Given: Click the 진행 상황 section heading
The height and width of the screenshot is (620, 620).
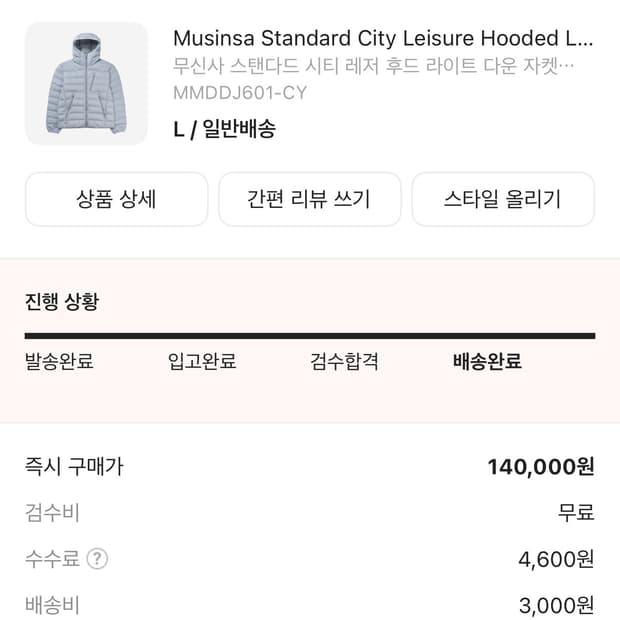Looking at the screenshot, I should (x=62, y=301).
